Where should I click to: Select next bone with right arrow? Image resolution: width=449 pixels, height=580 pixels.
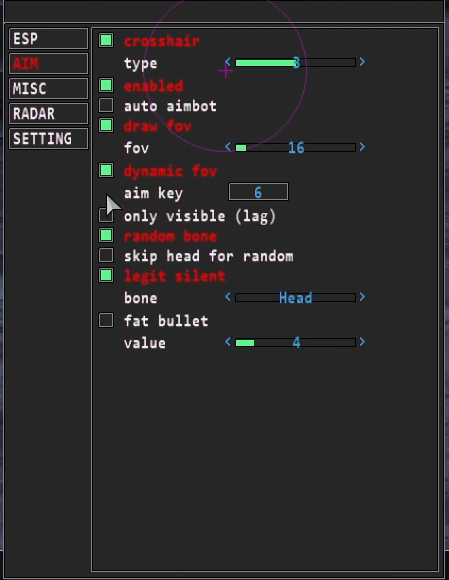tap(362, 297)
